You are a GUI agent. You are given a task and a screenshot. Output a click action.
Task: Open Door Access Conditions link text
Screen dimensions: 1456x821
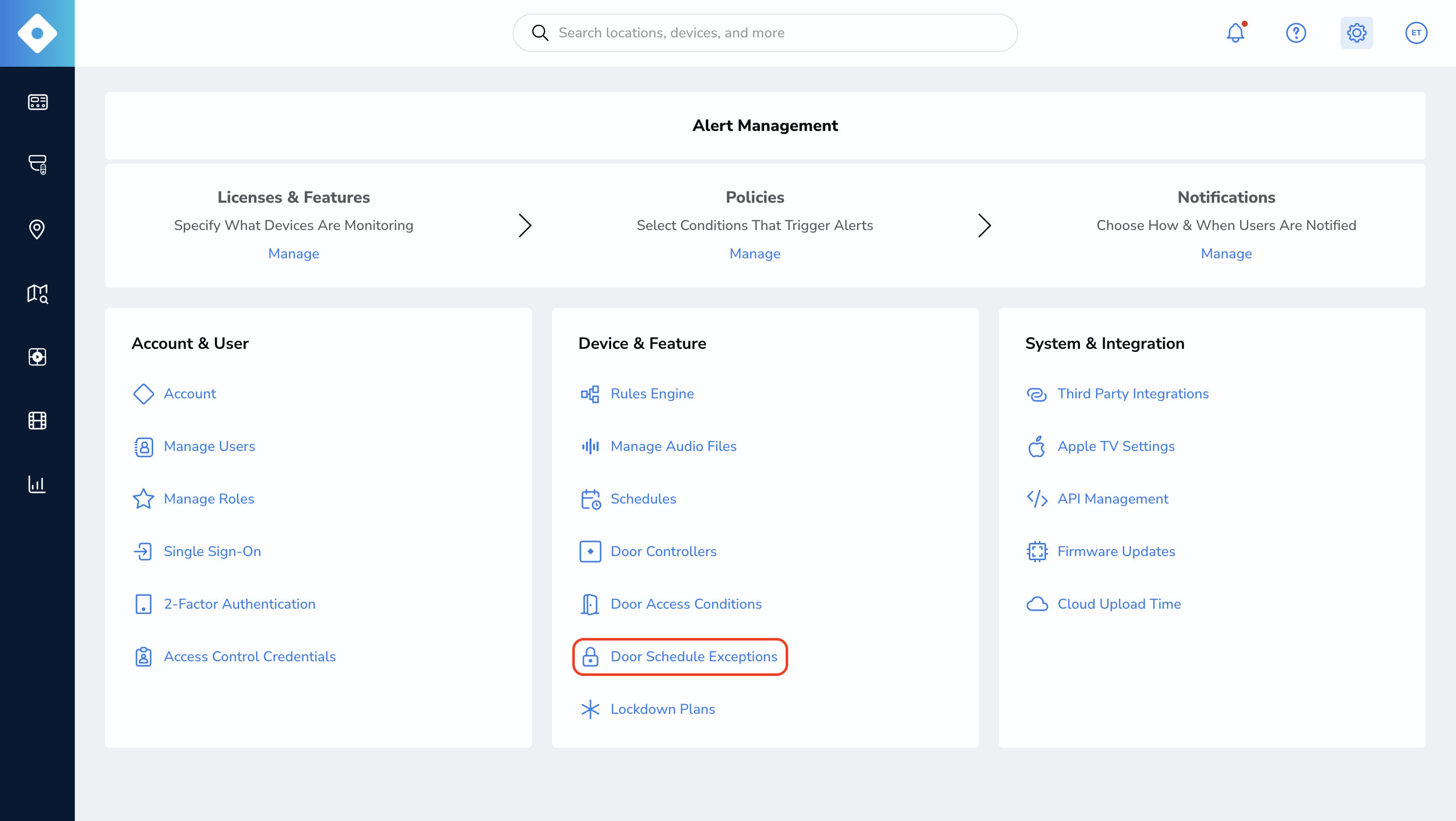click(686, 604)
